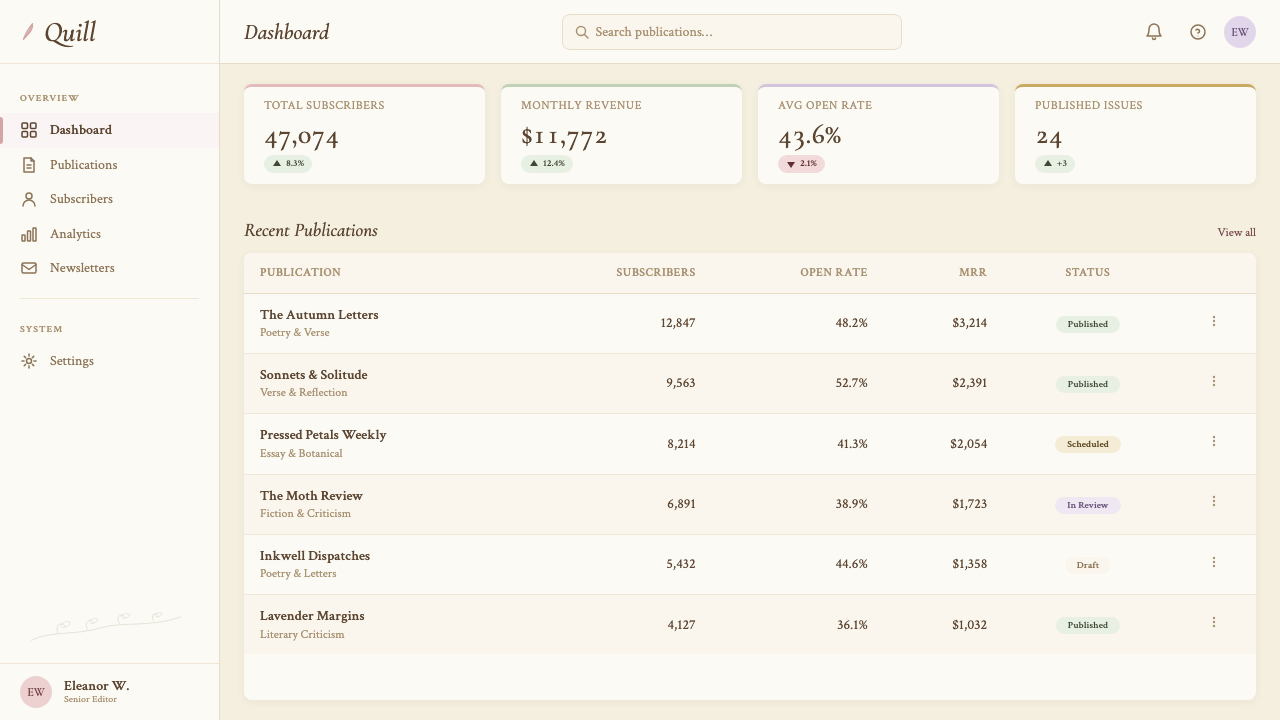The width and height of the screenshot is (1280, 720).
Task: Click the $1,032 MRR value
Action: (x=969, y=625)
